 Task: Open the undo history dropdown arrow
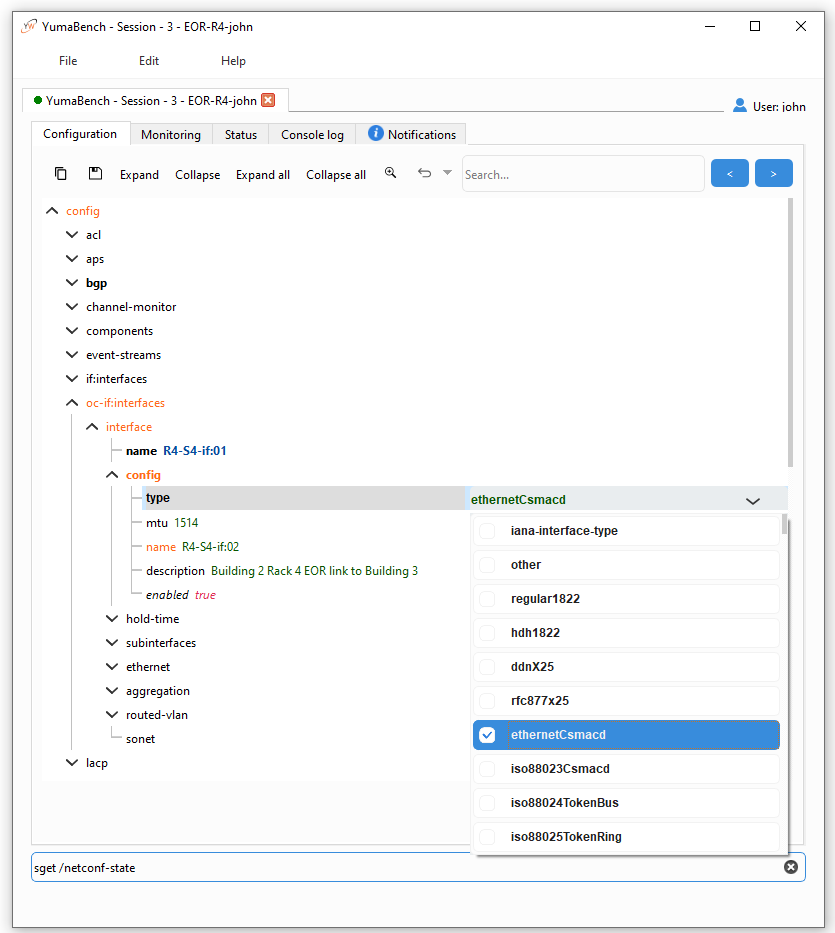coord(447,173)
